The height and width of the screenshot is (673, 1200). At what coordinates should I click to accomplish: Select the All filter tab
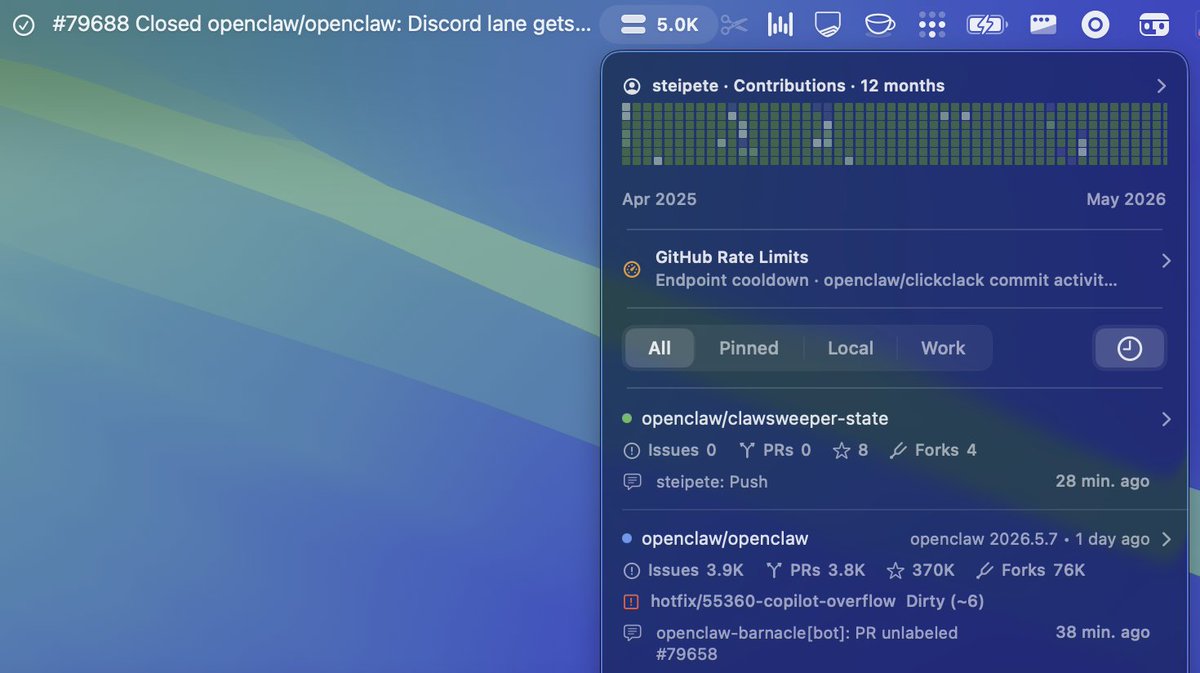pos(660,348)
